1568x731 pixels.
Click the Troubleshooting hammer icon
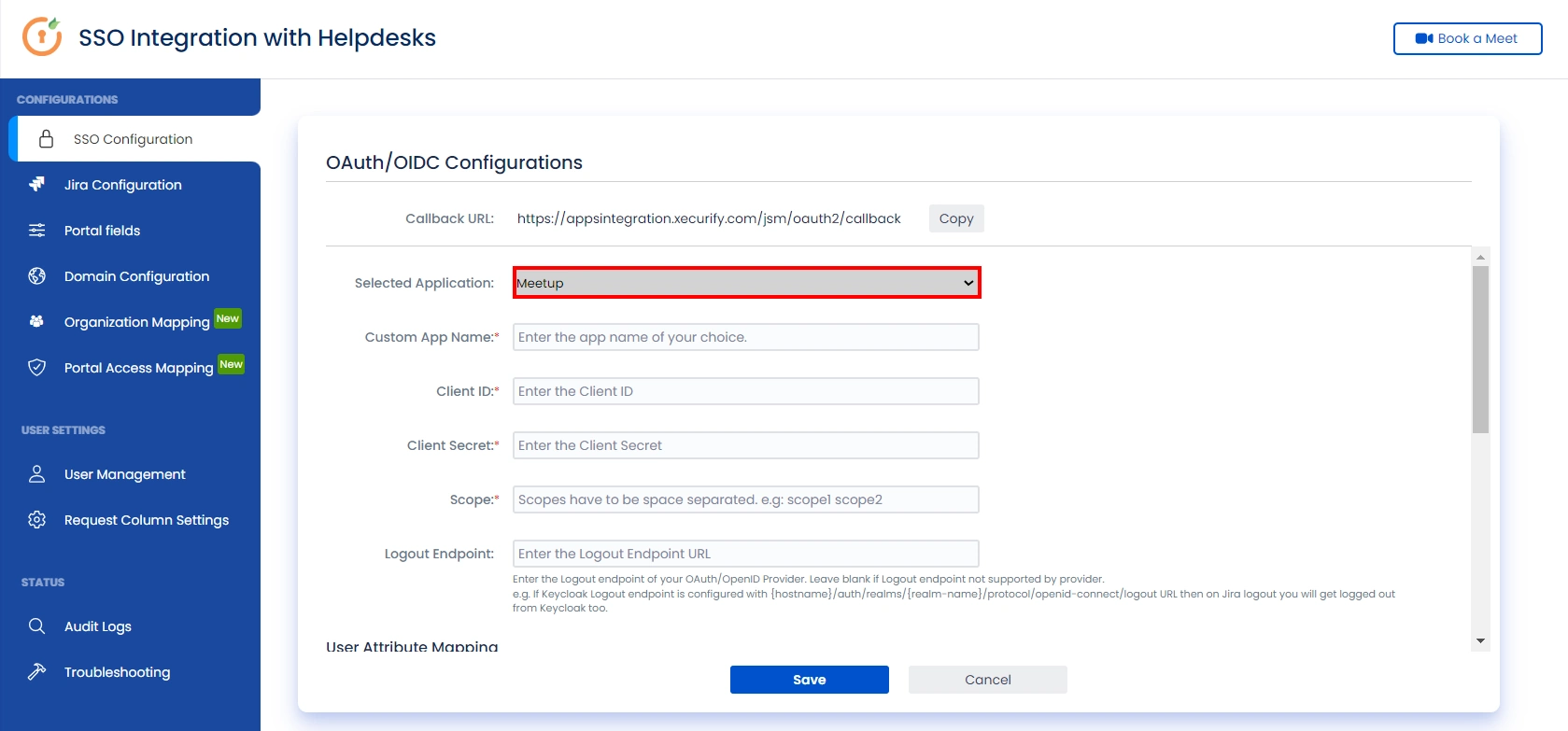[x=37, y=672]
